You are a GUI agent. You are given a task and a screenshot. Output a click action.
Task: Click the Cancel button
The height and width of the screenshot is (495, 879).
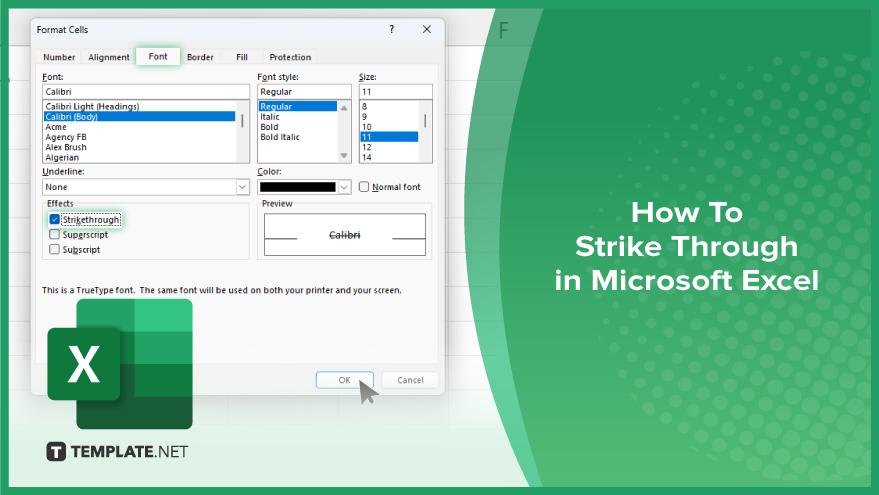tap(410, 380)
